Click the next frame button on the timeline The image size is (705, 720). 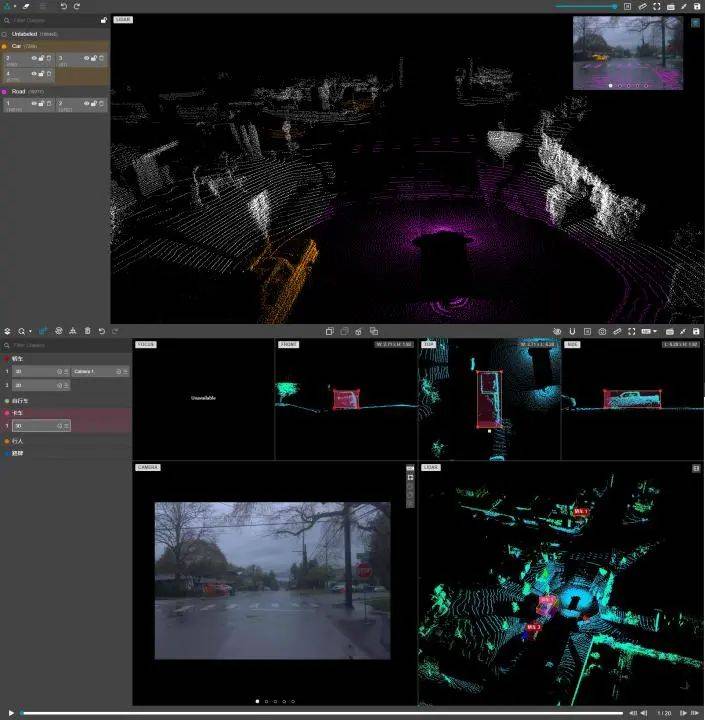(682, 713)
